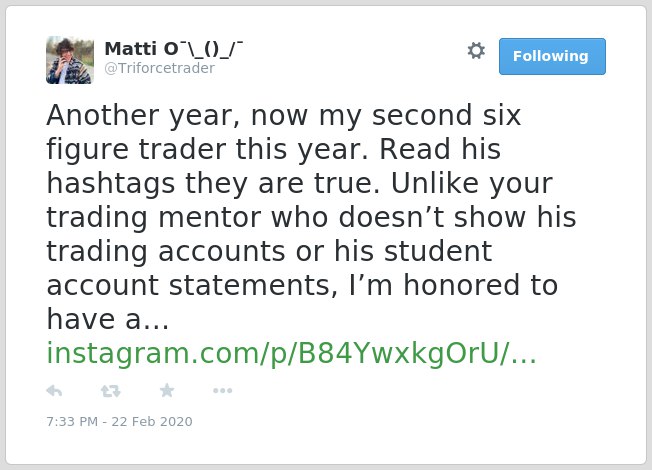Screen dimensions: 652x470
Task: Select the tweet text starting 'Another year'
Action: coord(311,217)
